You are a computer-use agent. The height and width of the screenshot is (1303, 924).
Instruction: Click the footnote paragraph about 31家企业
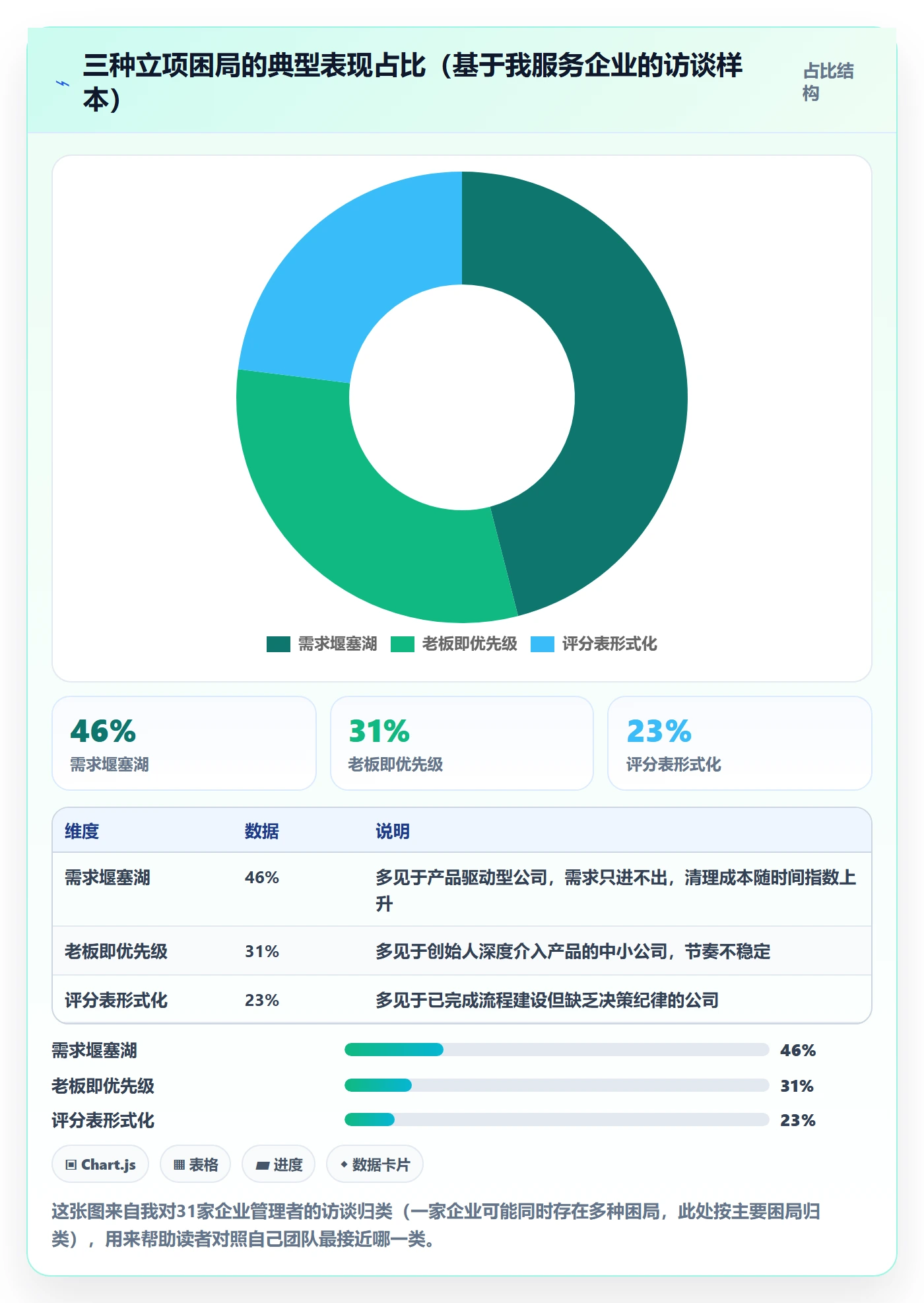[x=436, y=1225]
